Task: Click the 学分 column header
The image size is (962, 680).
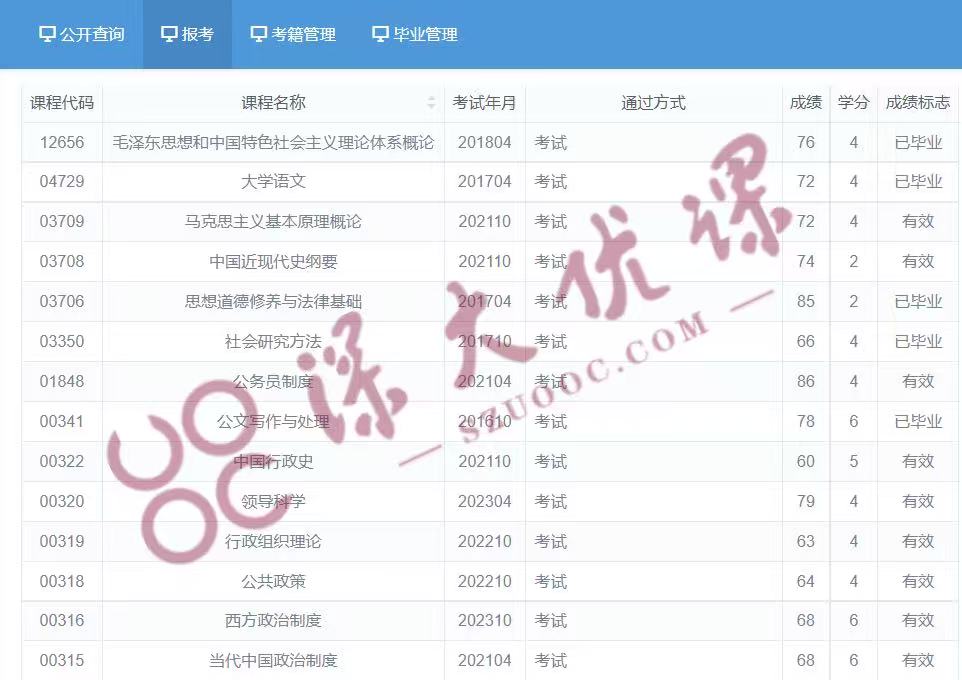Action: tap(853, 102)
